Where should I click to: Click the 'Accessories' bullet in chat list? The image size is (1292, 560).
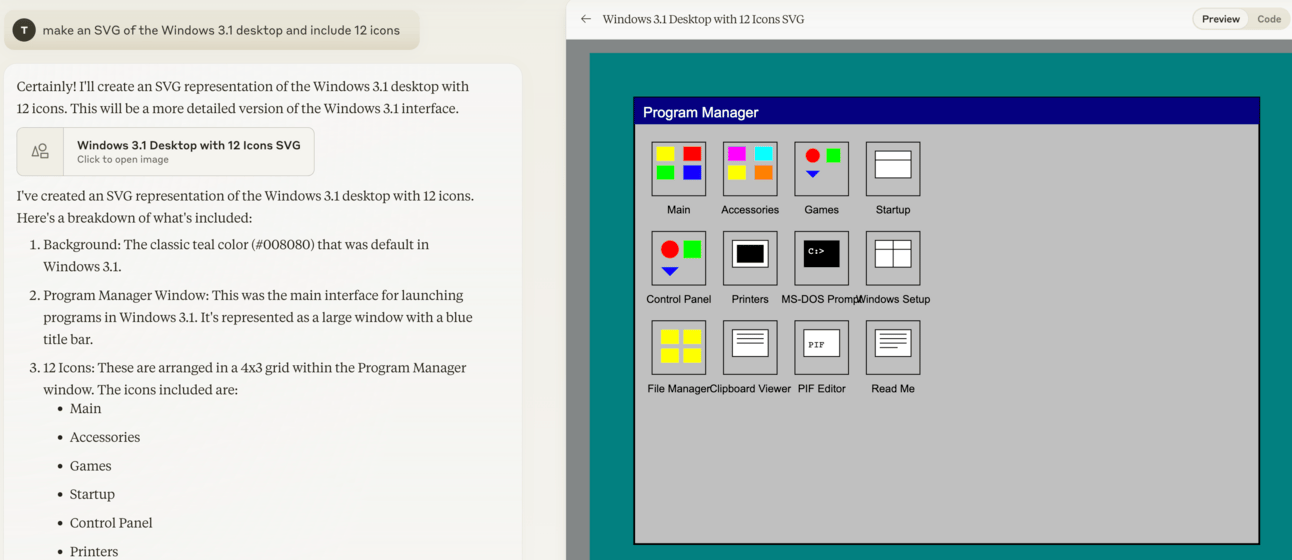pyautogui.click(x=105, y=437)
